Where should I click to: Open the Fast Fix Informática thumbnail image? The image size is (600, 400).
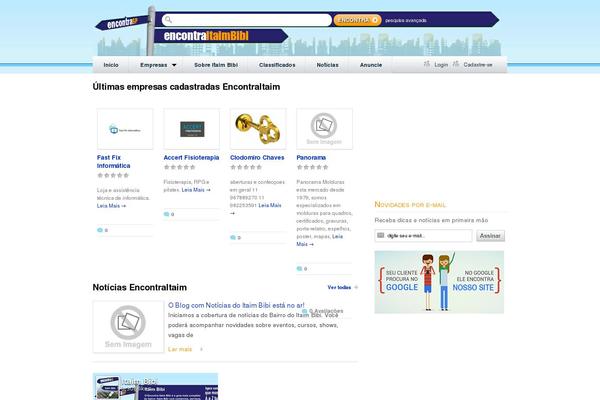[x=125, y=129]
